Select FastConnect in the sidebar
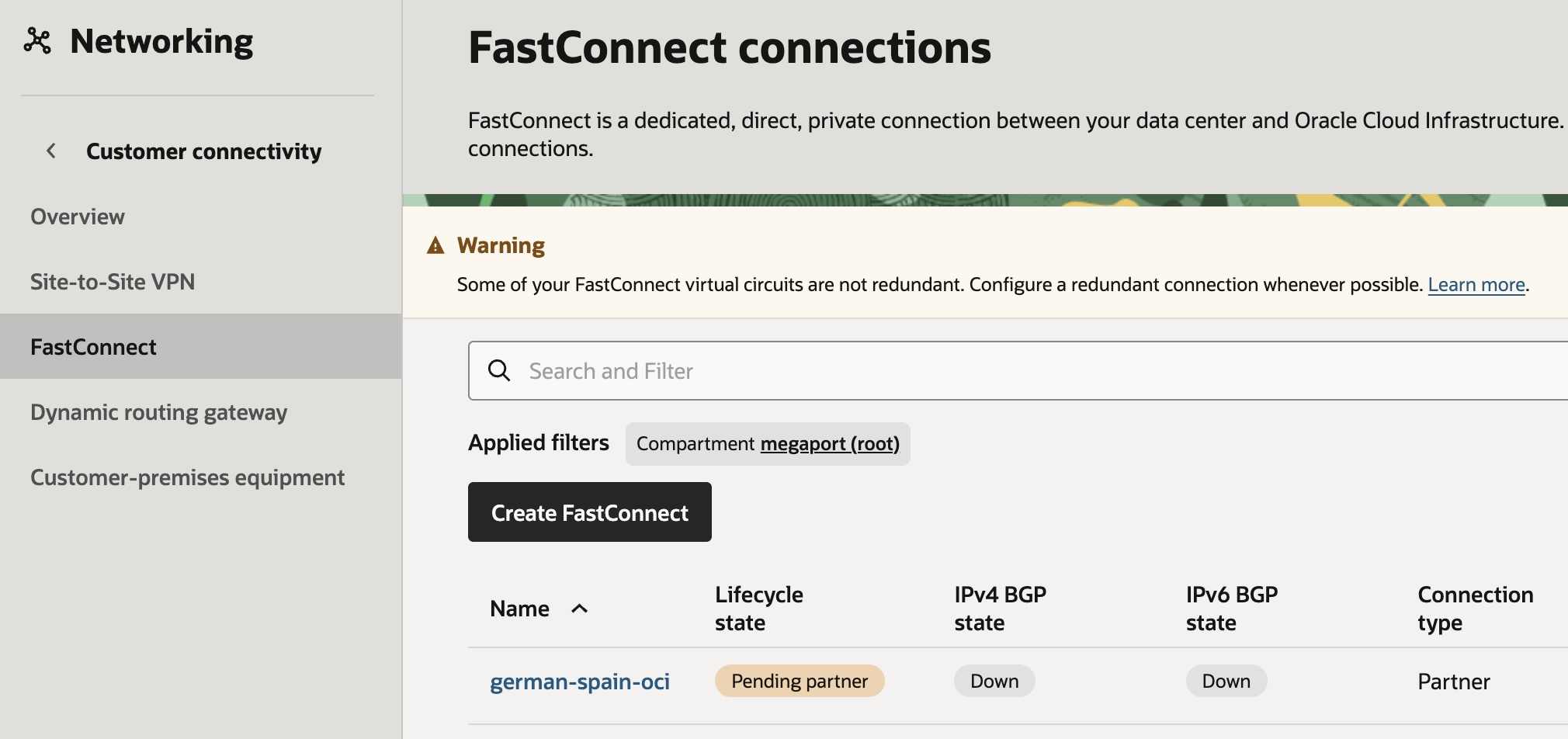Viewport: 1568px width, 739px height. (x=92, y=346)
